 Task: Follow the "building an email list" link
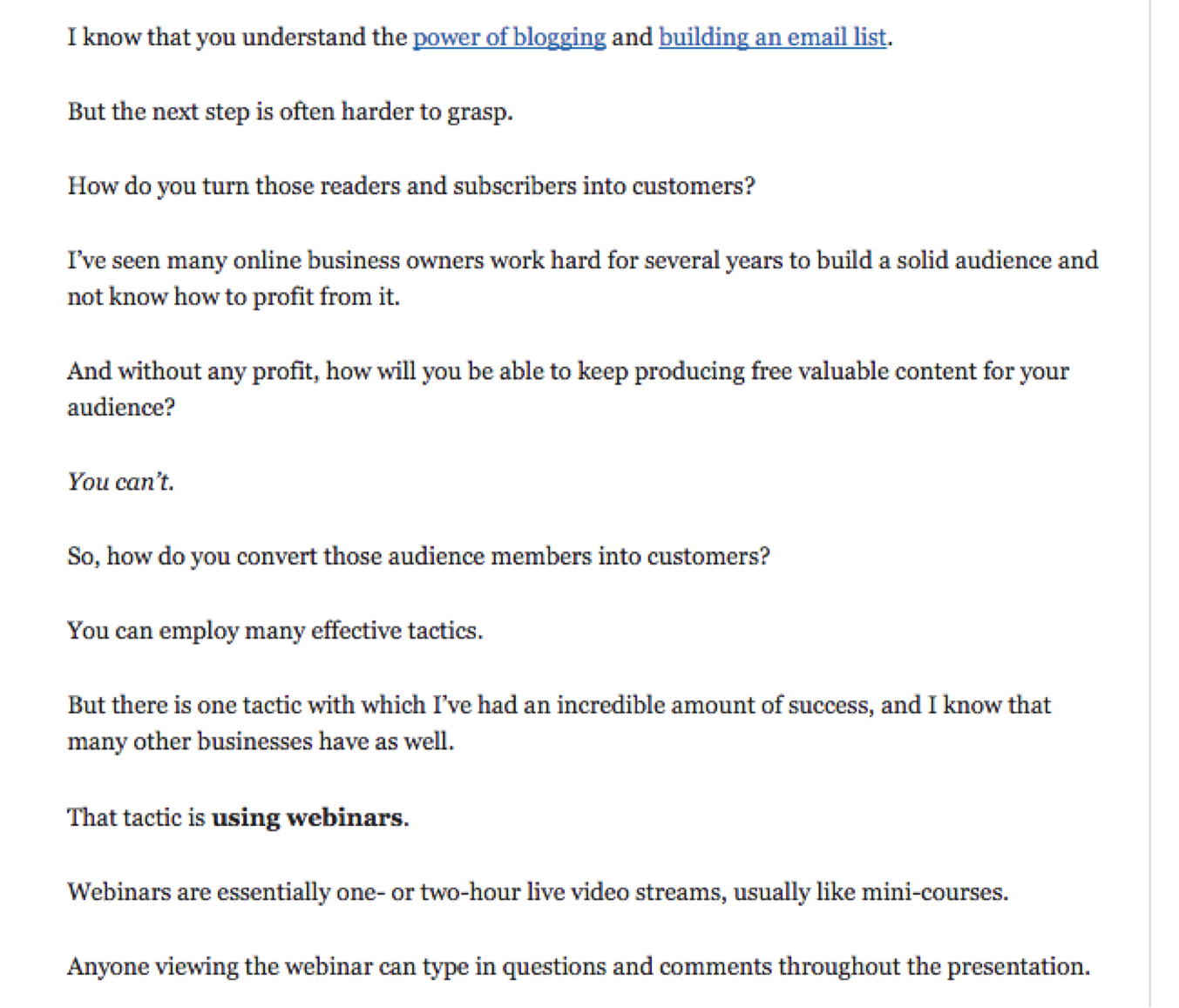tap(772, 37)
